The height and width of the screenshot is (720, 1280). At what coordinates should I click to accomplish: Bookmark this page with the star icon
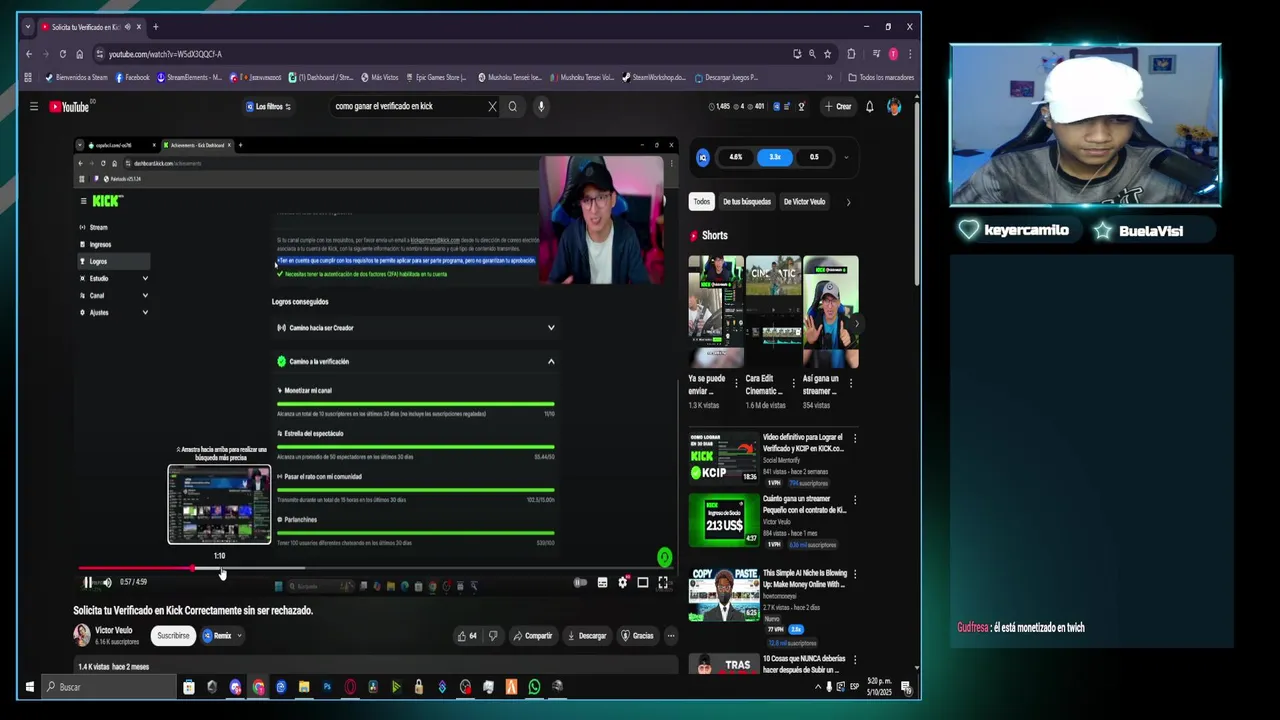[x=827, y=54]
